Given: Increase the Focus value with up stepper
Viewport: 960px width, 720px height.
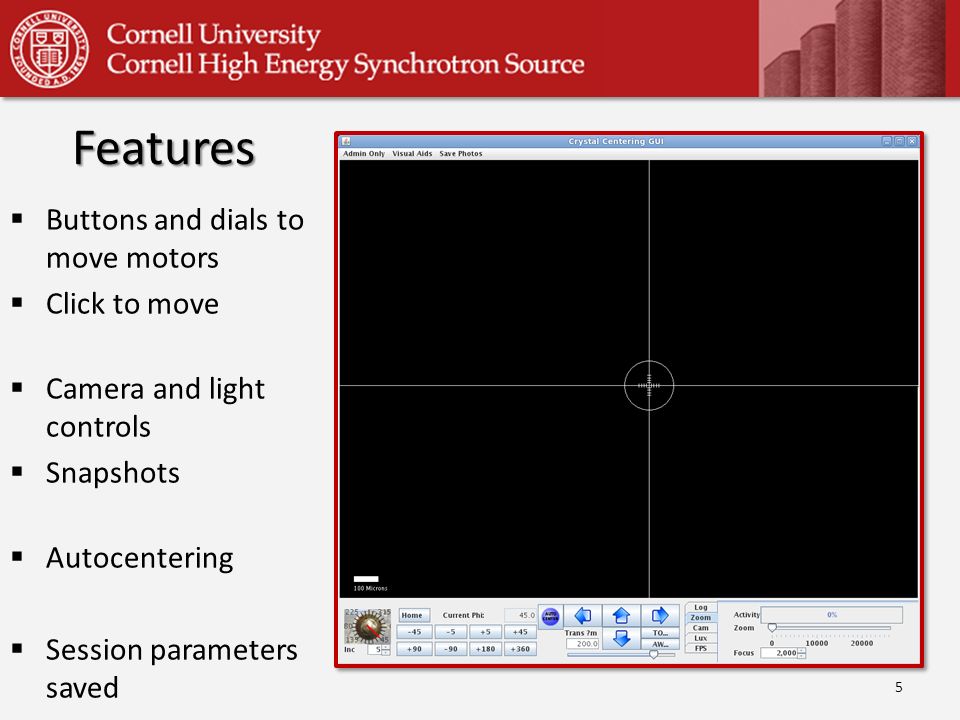Looking at the screenshot, I should pyautogui.click(x=802, y=650).
